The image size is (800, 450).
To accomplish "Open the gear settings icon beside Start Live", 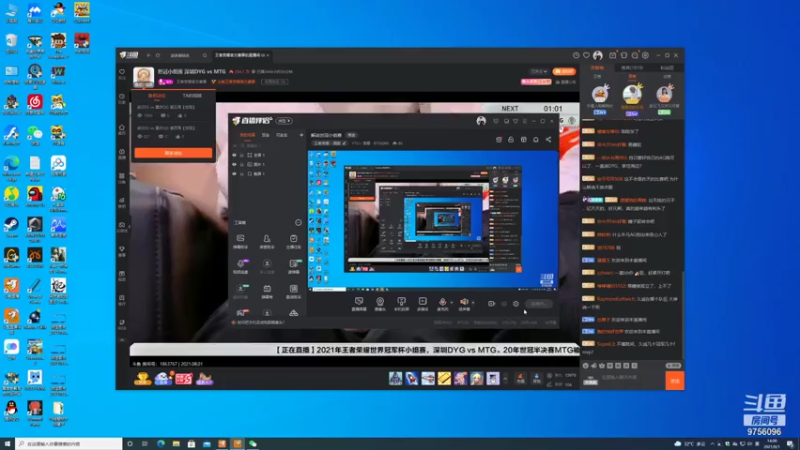I will coord(516,304).
